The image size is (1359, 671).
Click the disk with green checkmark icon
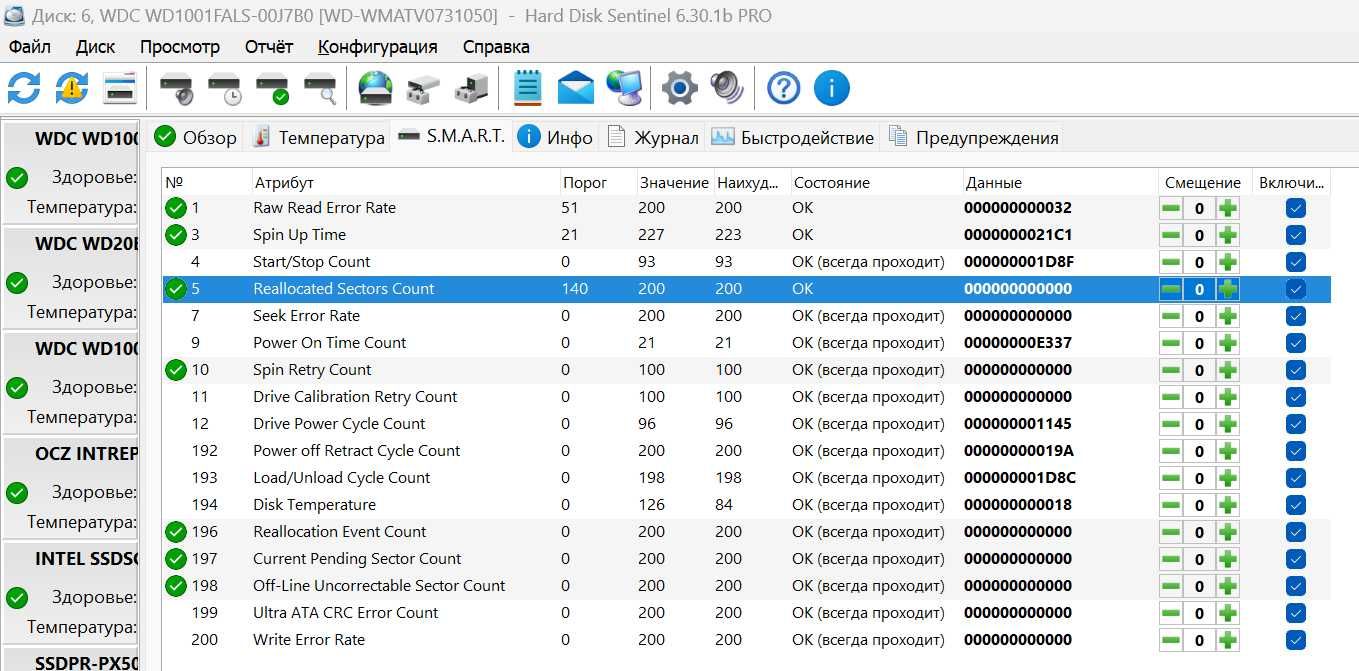[273, 89]
